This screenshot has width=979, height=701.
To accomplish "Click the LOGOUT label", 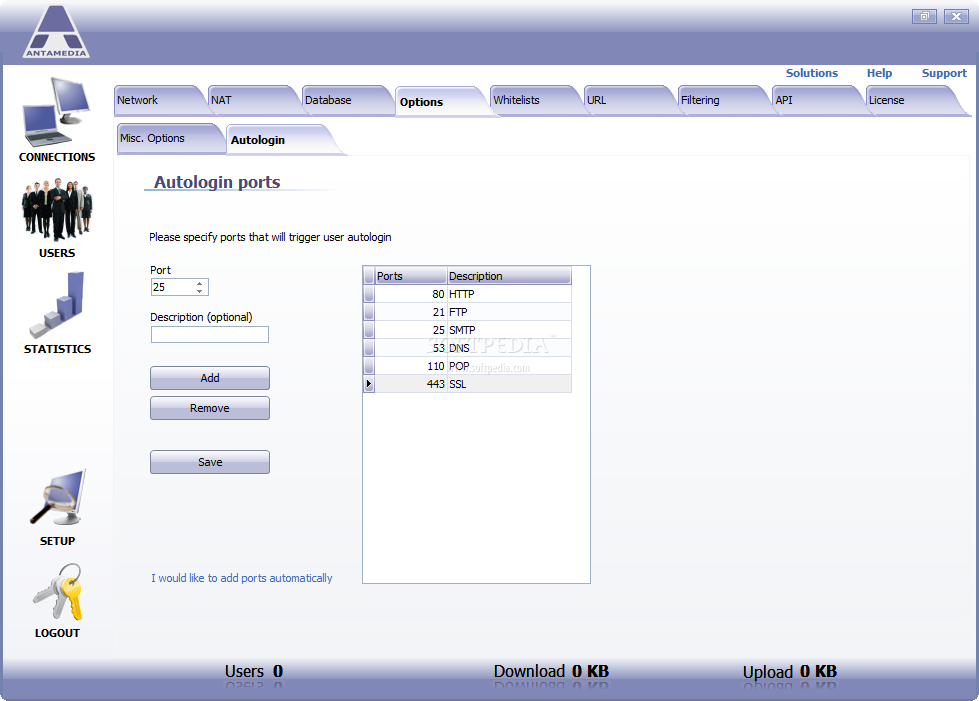I will pos(57,633).
